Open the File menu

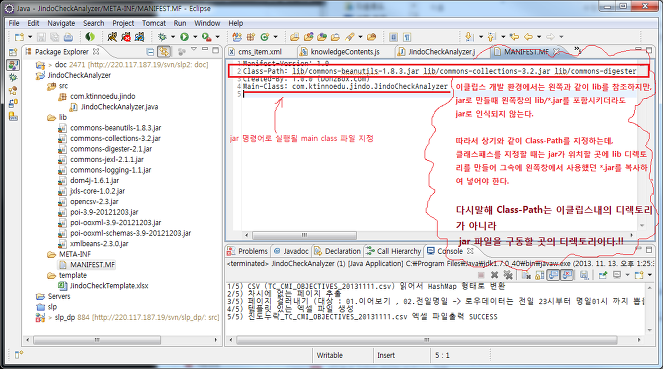pos(14,23)
